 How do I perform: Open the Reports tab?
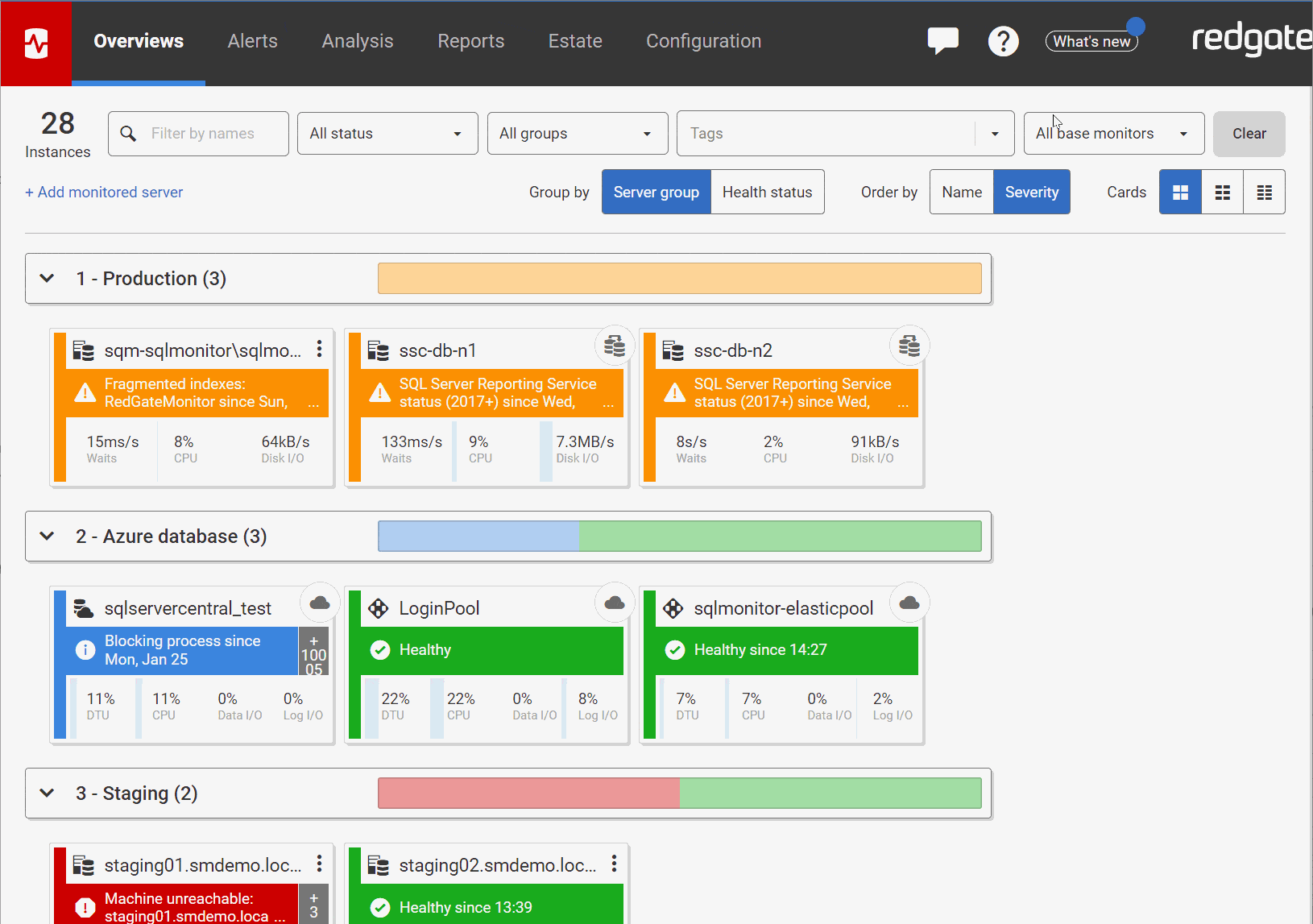pyautogui.click(x=470, y=41)
